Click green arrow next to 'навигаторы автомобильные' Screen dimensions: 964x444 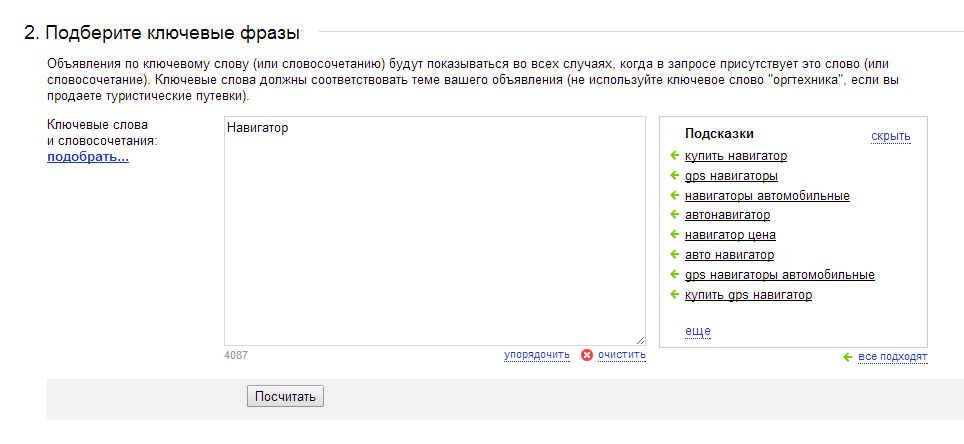pyautogui.click(x=674, y=196)
